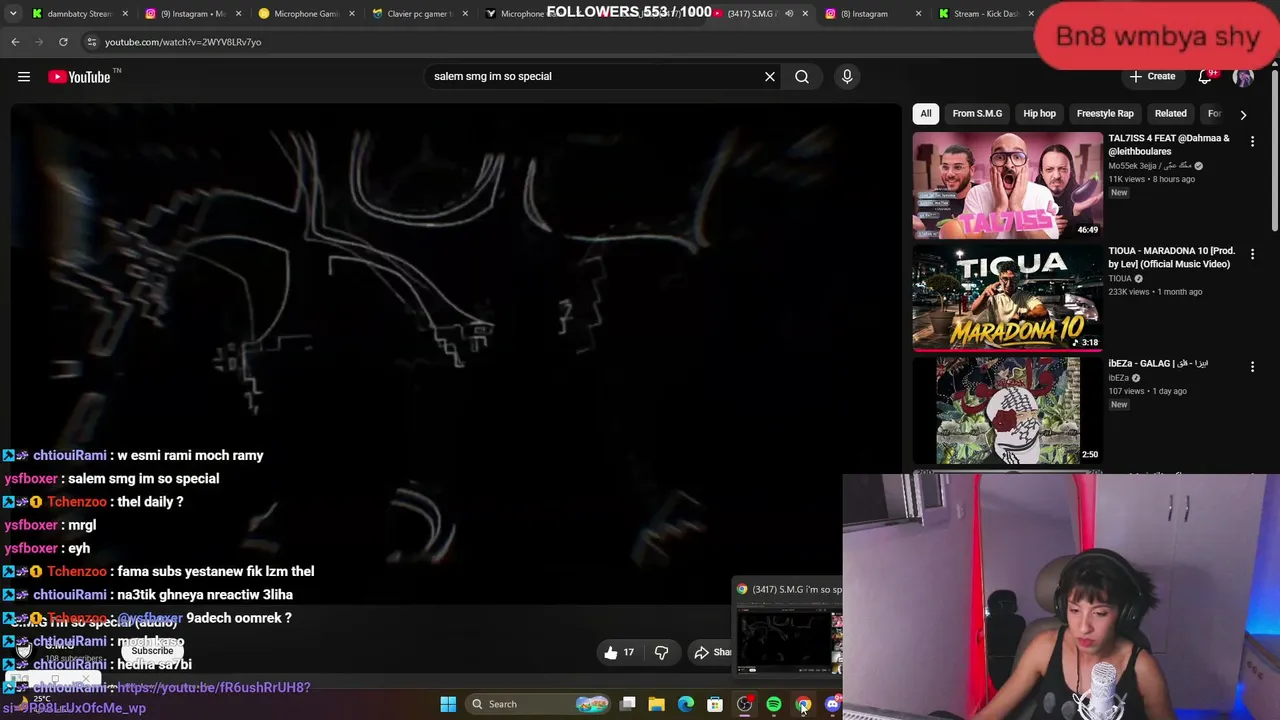The width and height of the screenshot is (1280, 720).
Task: Switch to OBS Studio on the taskbar
Action: [x=744, y=704]
